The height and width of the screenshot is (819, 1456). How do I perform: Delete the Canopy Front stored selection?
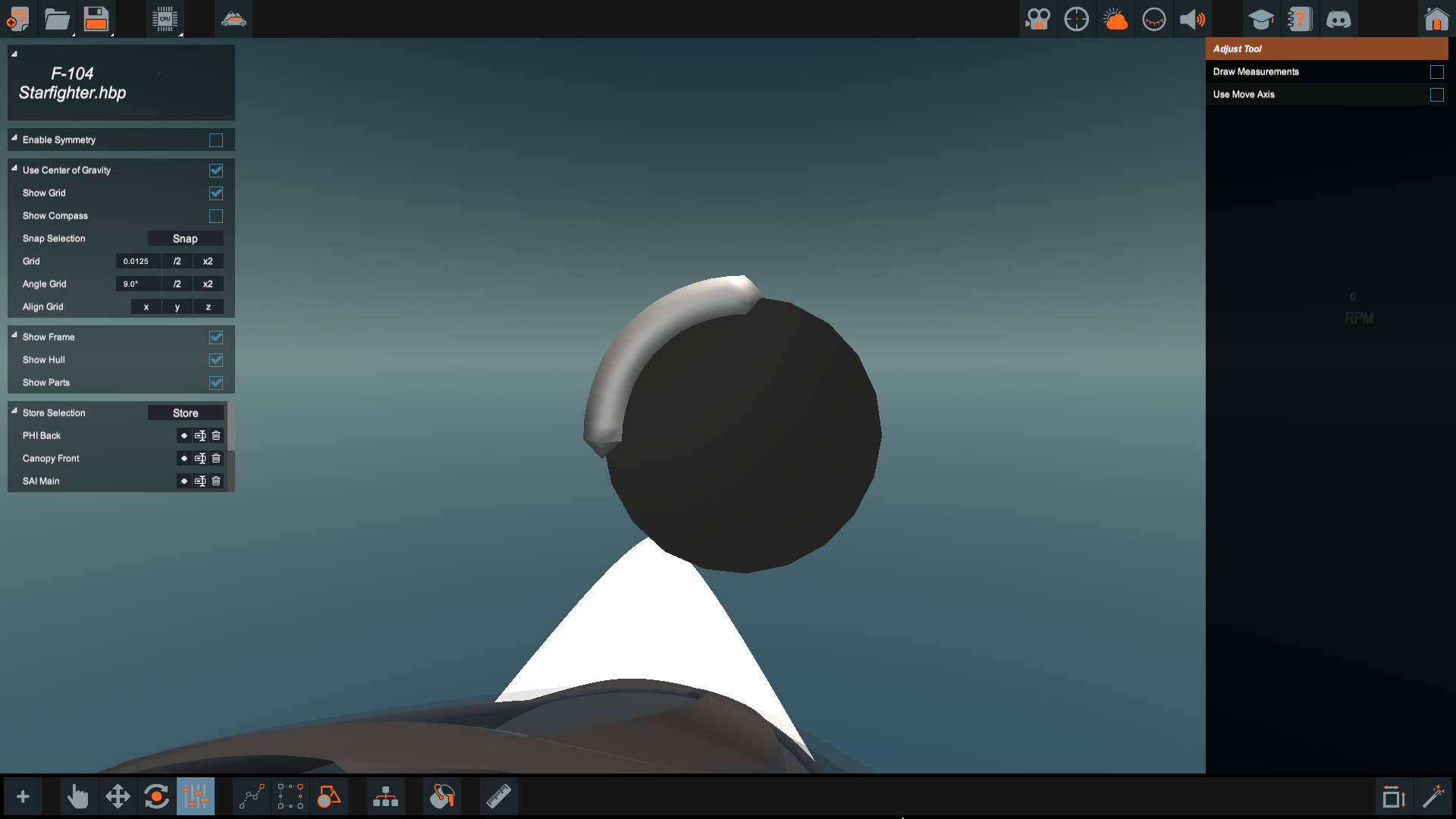tap(216, 459)
